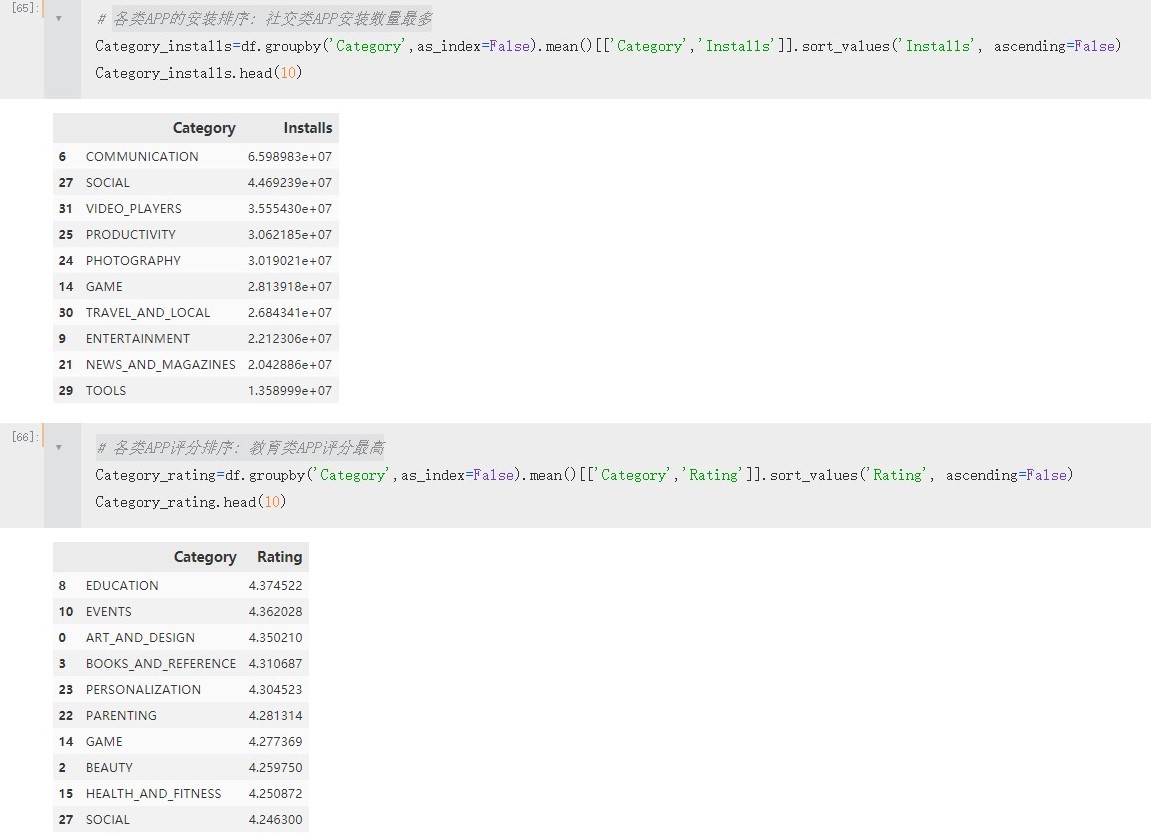Viewport: 1151px width, 836px height.
Task: Click the value 2.042886e+07
Action: pos(290,365)
